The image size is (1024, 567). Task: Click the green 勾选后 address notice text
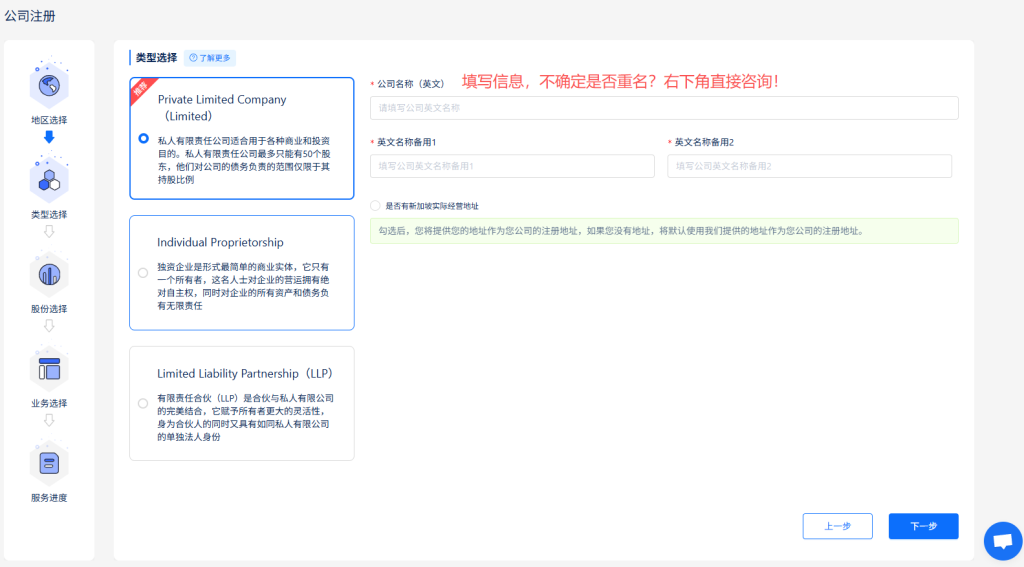coord(621,231)
